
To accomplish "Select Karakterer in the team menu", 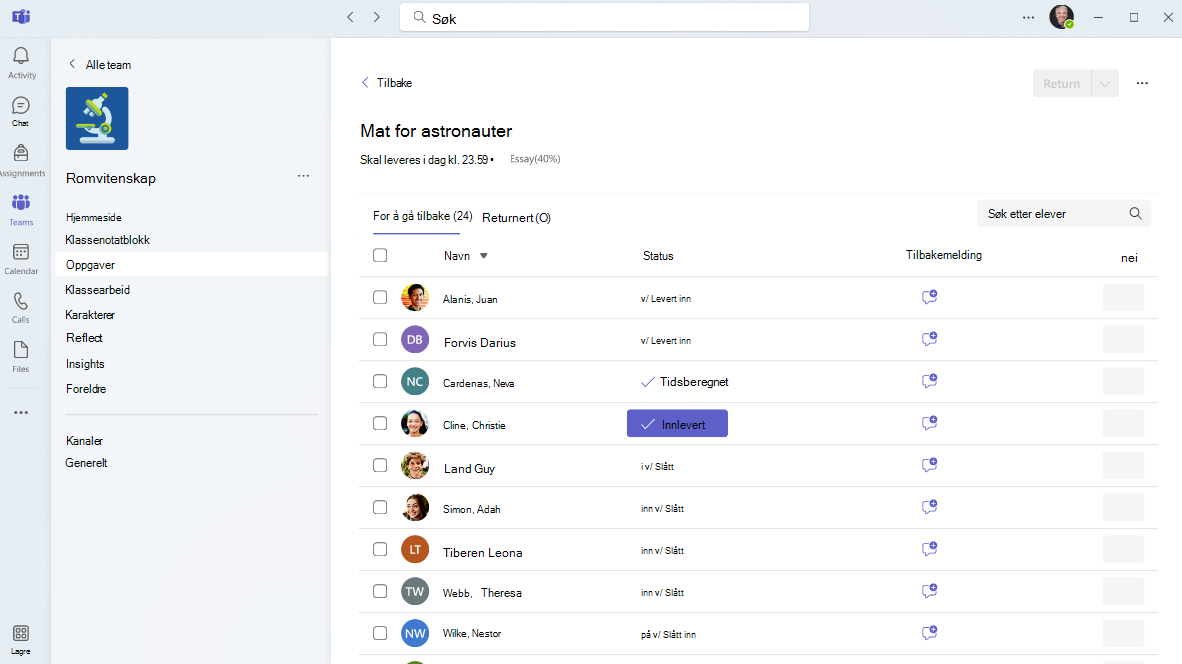I will (90, 315).
